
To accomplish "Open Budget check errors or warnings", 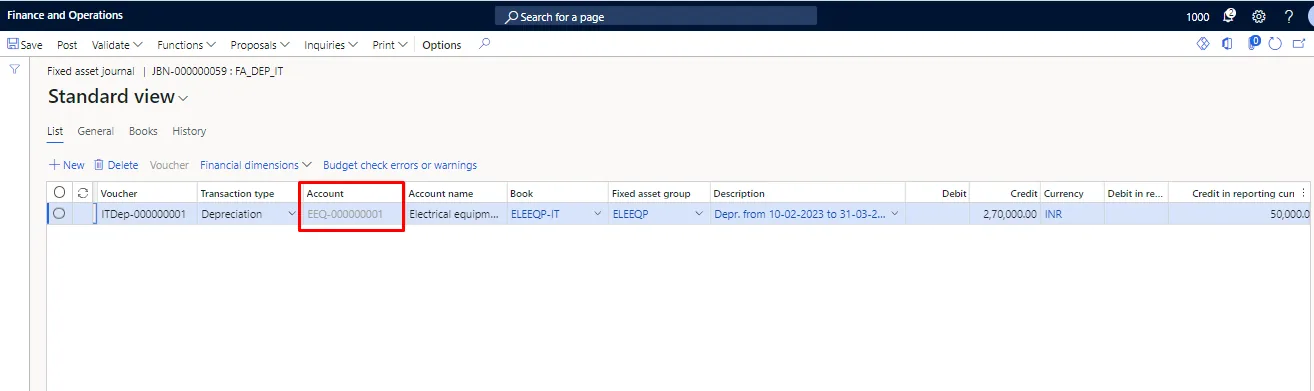I will click(400, 165).
